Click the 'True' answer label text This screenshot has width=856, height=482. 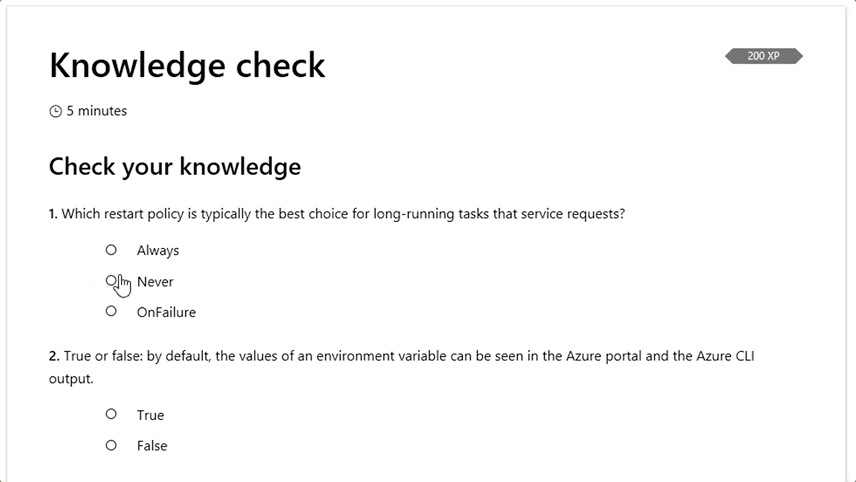(150, 415)
